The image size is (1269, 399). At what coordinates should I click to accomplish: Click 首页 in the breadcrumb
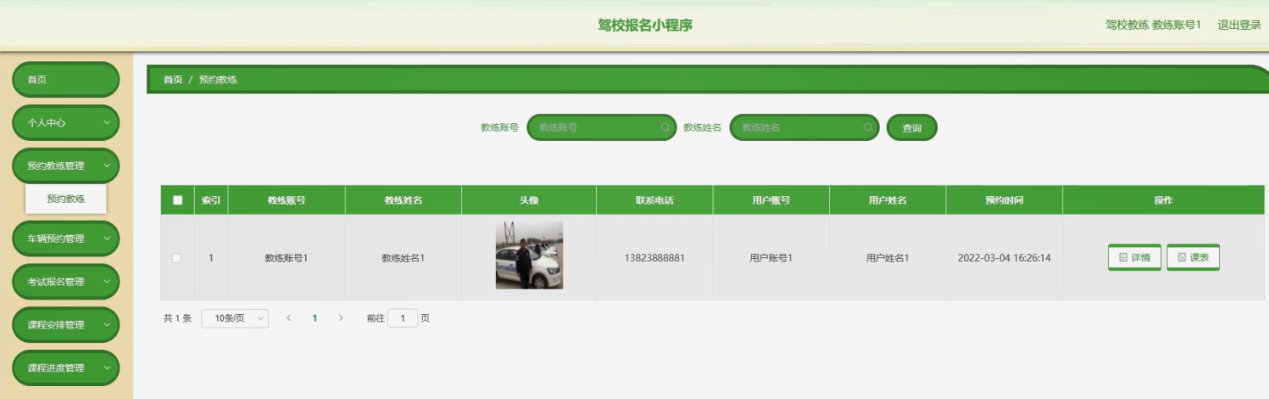173,79
